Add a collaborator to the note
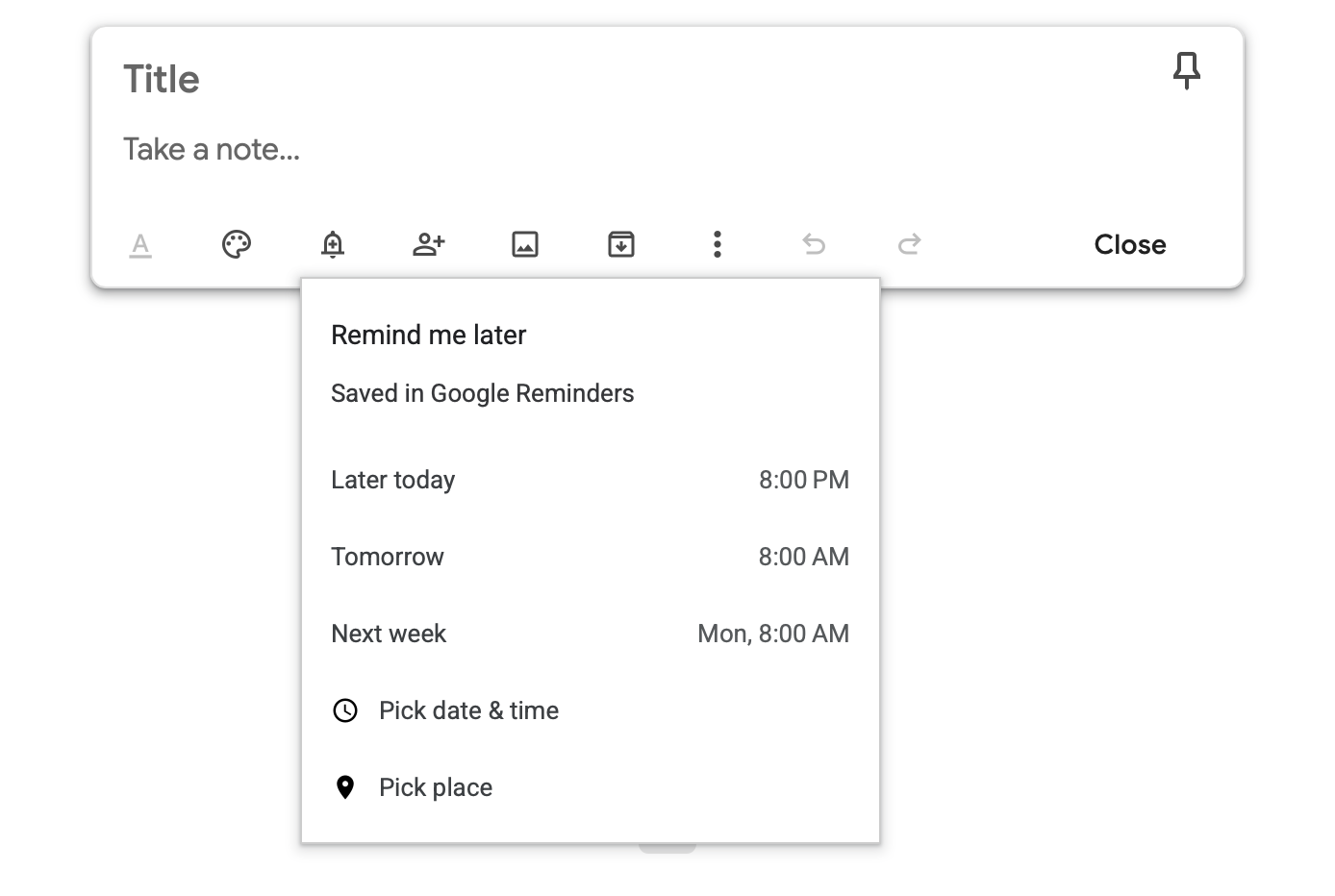This screenshot has width=1335, height=896. pyautogui.click(x=429, y=244)
